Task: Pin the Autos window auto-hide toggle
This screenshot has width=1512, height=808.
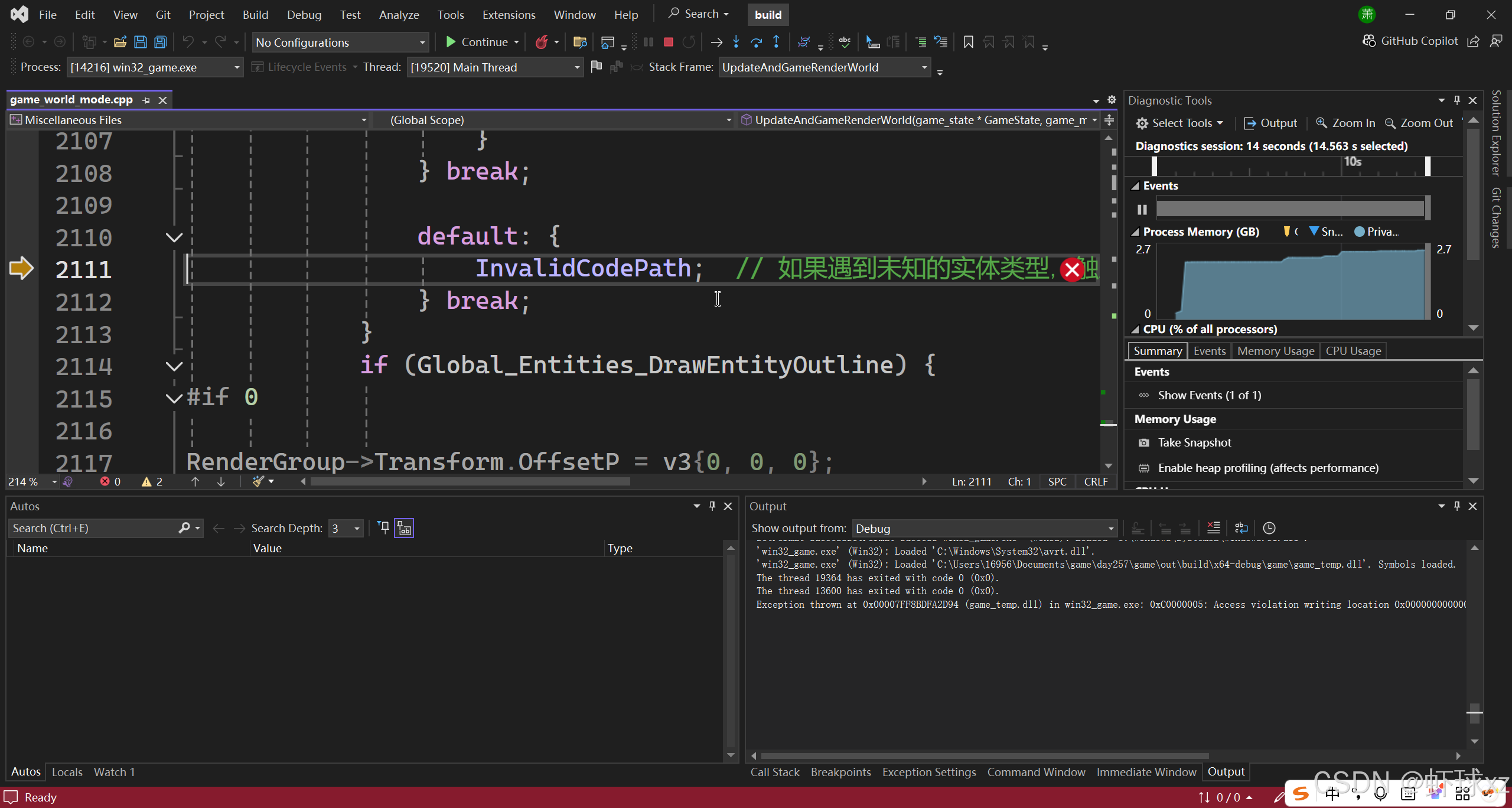Action: click(712, 506)
